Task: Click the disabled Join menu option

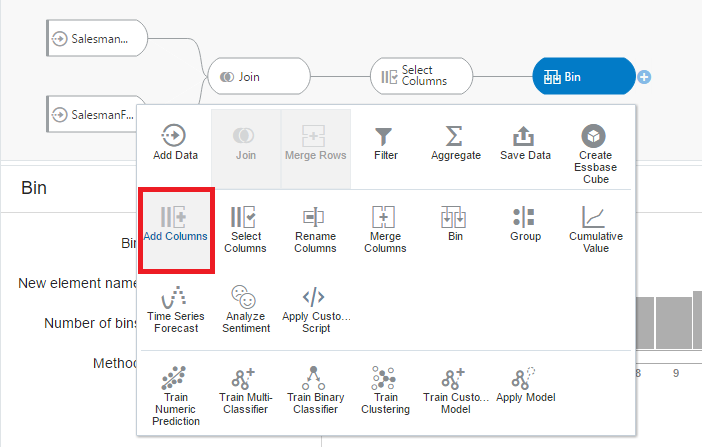Action: coord(246,149)
